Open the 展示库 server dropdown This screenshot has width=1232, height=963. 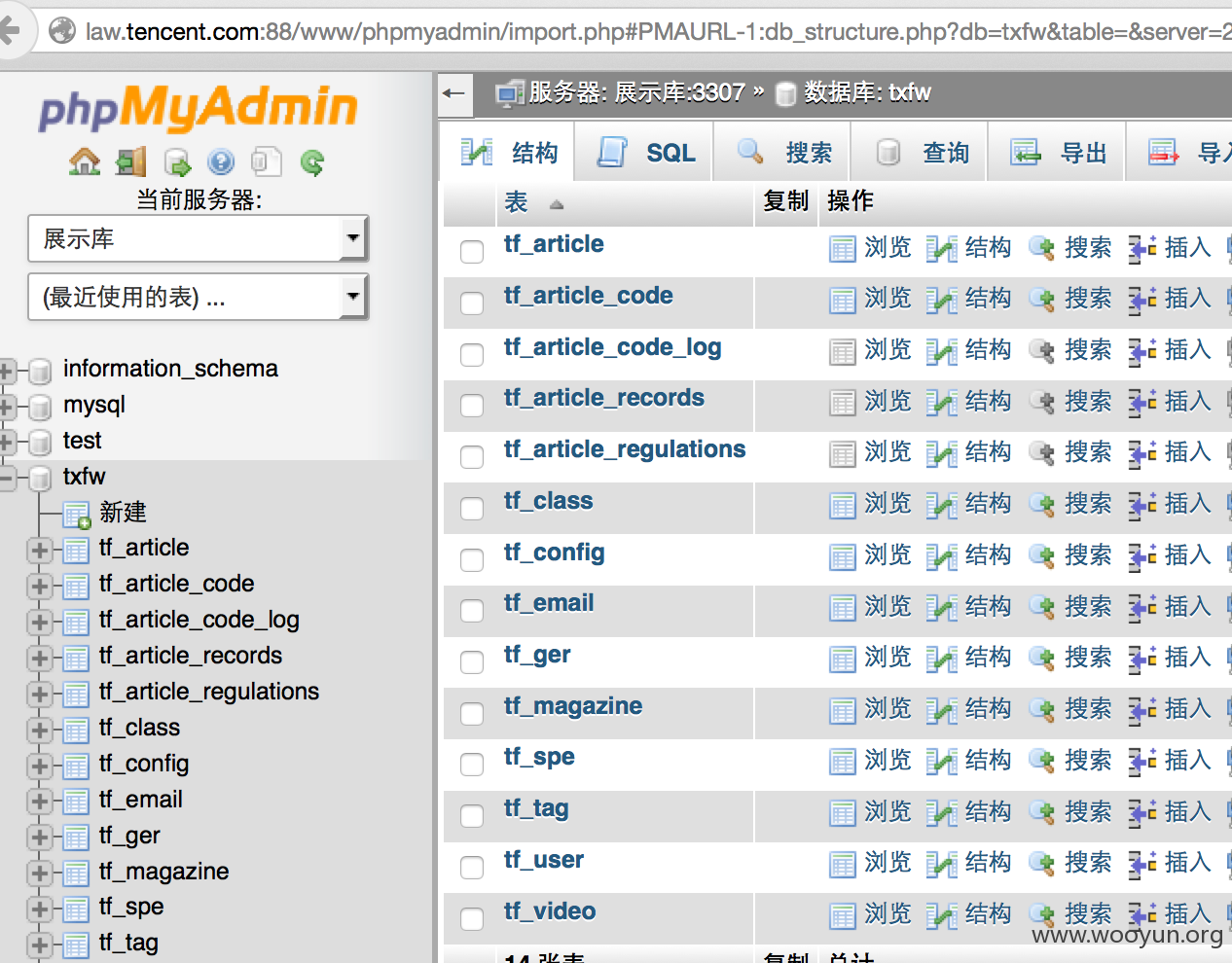(199, 238)
